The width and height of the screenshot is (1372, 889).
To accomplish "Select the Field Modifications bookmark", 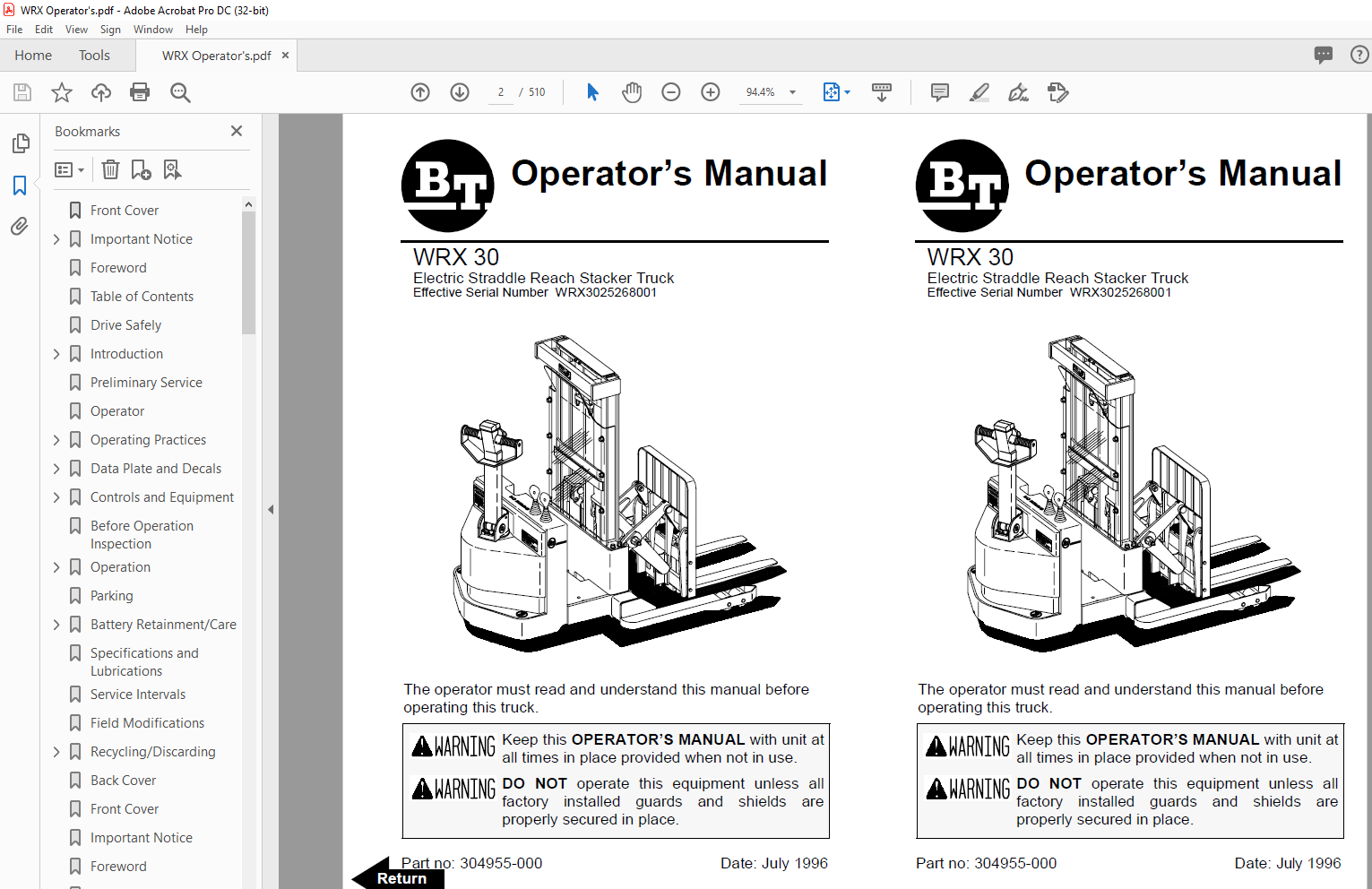I will (147, 723).
